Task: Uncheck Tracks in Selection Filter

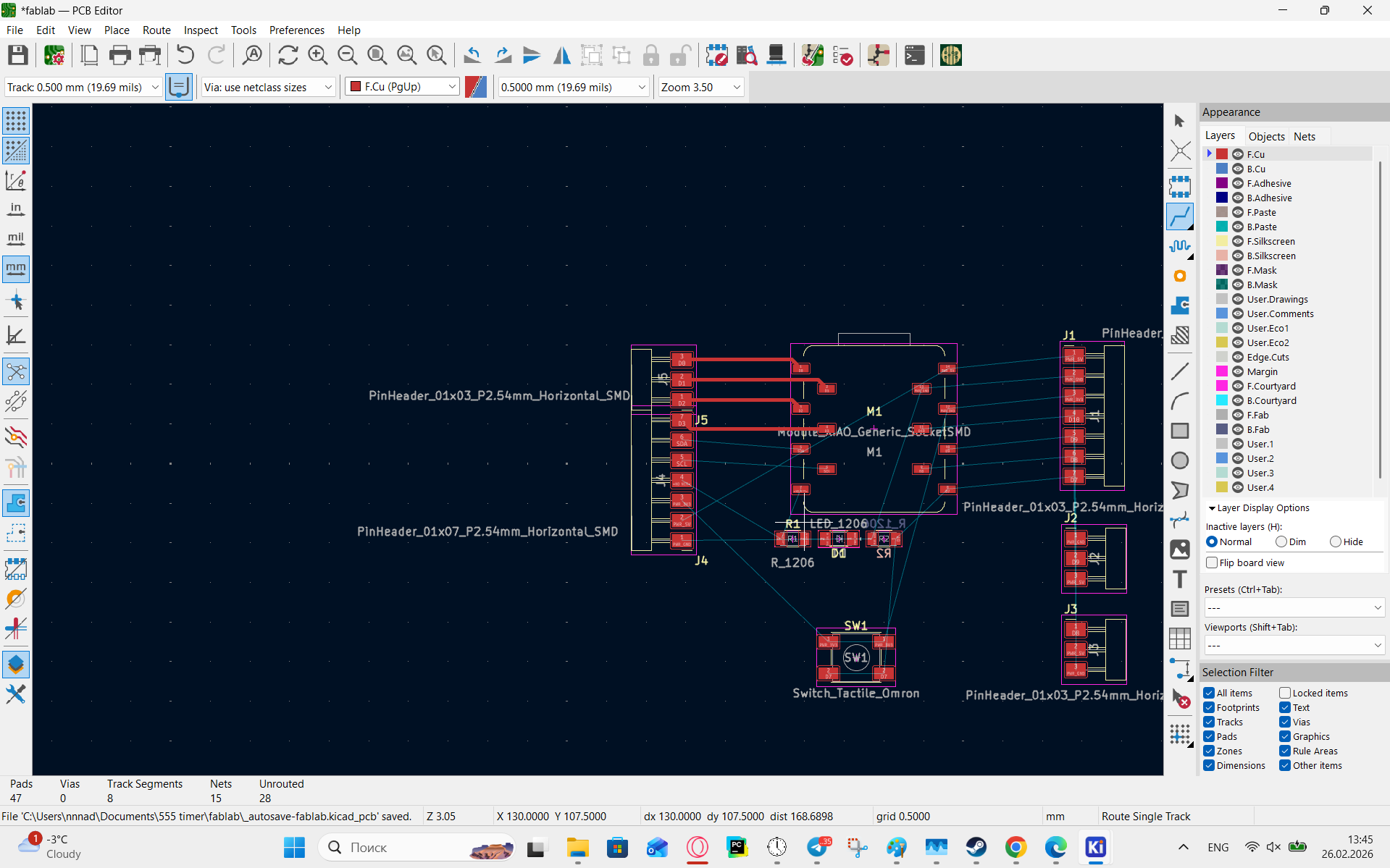Action: [x=1209, y=722]
